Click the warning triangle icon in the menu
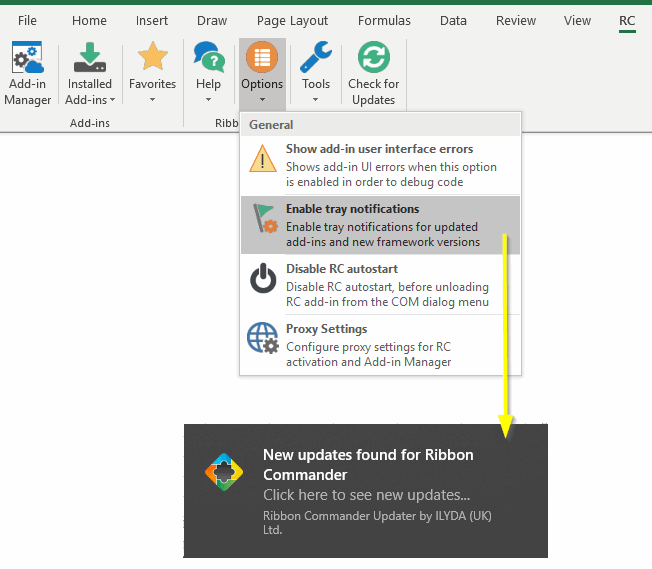Viewport: 652px width, 569px height. point(263,158)
